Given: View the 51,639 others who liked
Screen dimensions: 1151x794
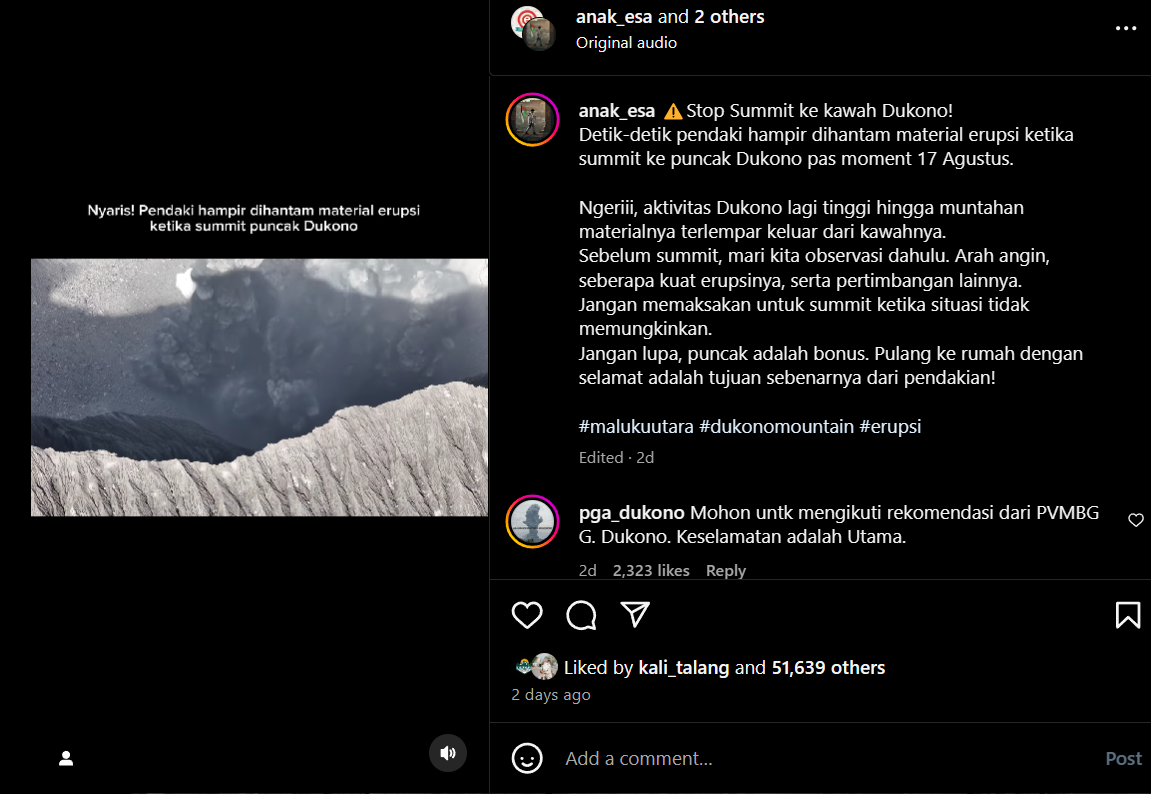Looking at the screenshot, I should (x=828, y=668).
